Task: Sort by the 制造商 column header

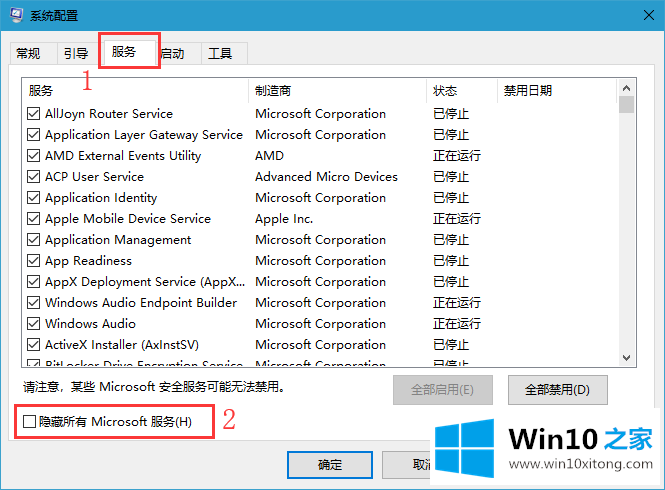Action: [337, 90]
